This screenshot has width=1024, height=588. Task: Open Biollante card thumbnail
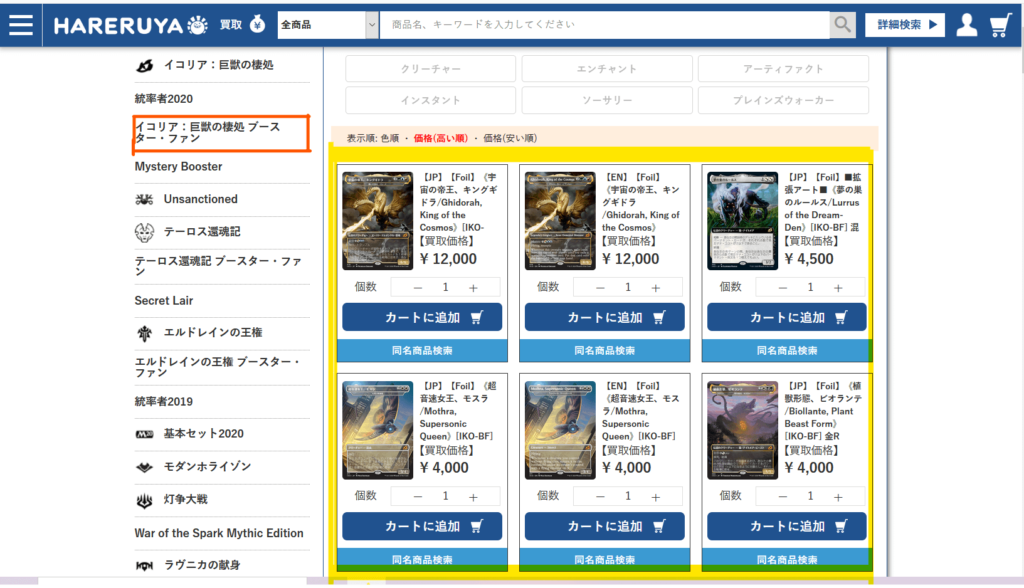(x=743, y=430)
